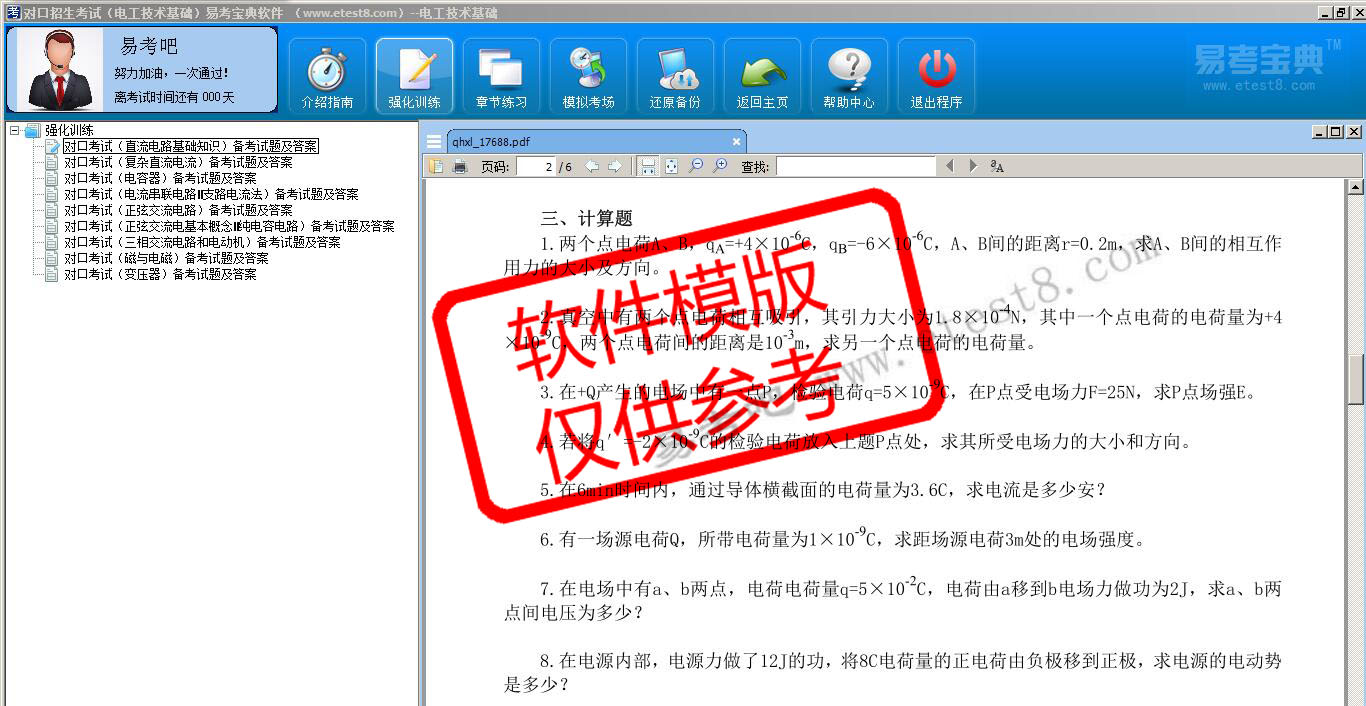This screenshot has height=706, width=1366.
Task: Open the 帮助中心 help center
Action: [x=849, y=77]
